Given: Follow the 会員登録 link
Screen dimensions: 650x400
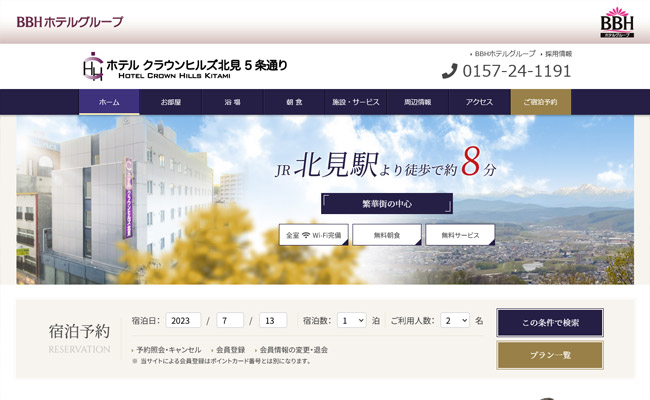Looking at the screenshot, I should [x=230, y=350].
